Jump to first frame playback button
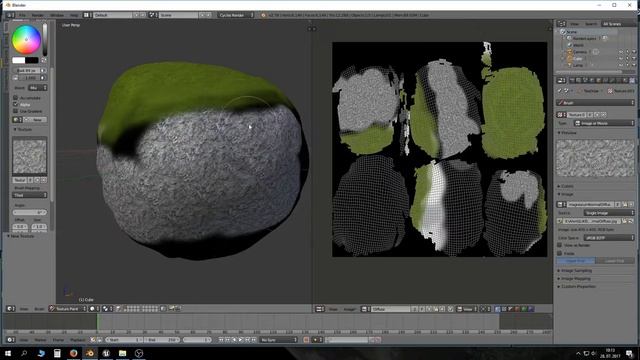The height and width of the screenshot is (360, 640). coord(221,340)
